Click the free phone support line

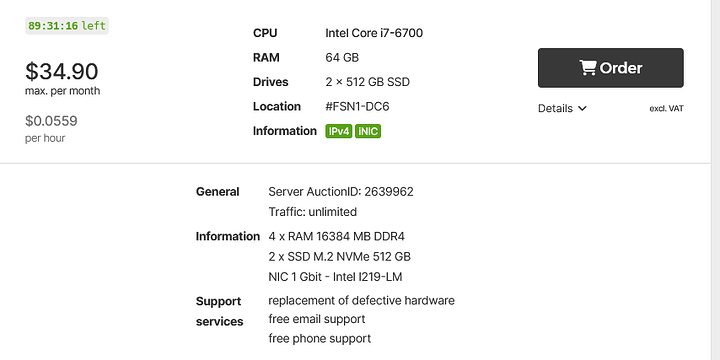pyautogui.click(x=320, y=339)
